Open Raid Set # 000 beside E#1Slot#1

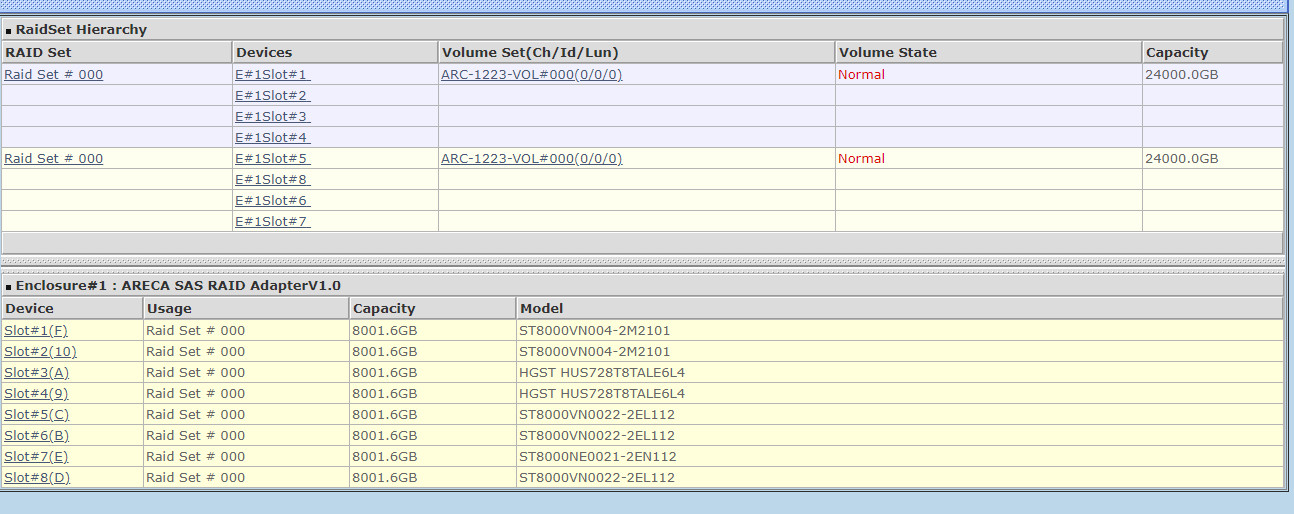coord(53,75)
